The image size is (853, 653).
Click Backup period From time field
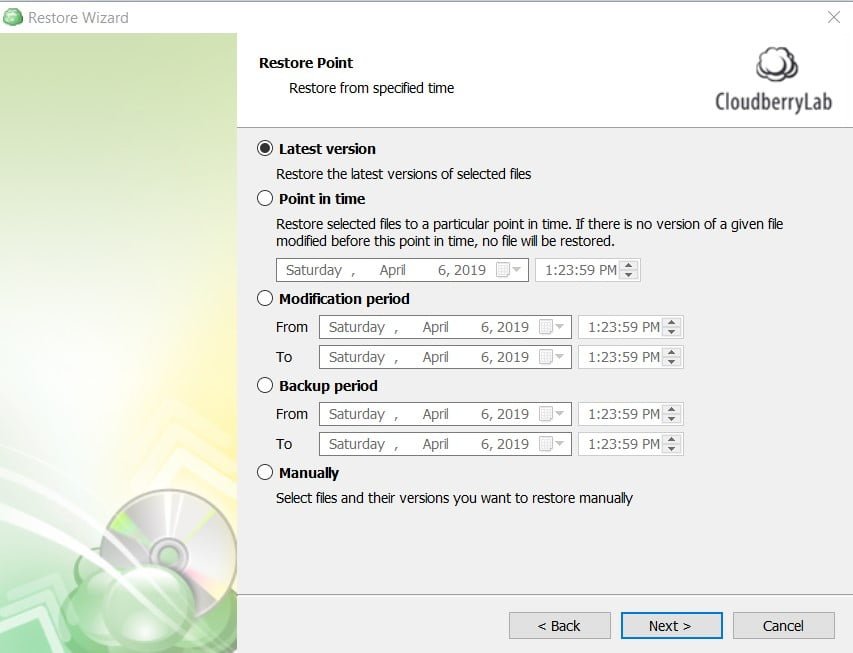point(631,414)
